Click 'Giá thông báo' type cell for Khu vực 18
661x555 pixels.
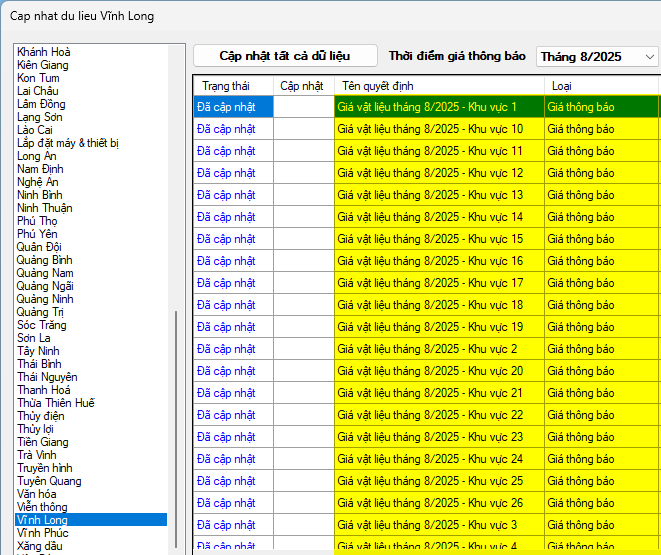click(581, 305)
